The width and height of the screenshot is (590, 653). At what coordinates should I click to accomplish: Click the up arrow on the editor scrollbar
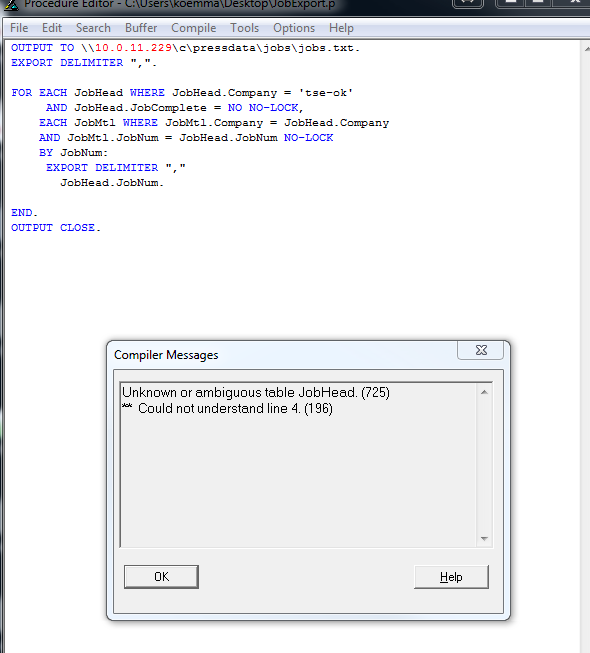586,49
